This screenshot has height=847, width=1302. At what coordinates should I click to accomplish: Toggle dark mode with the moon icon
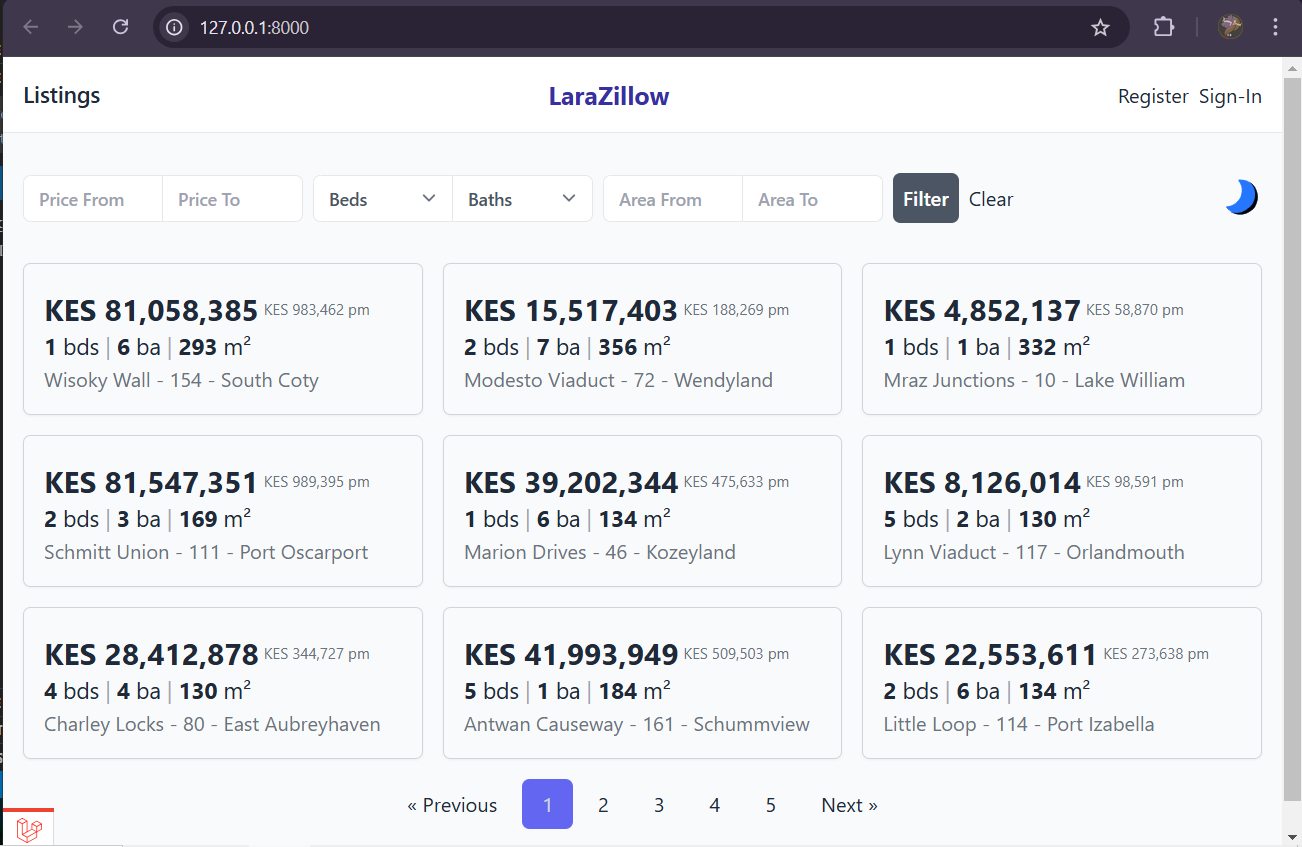coord(1241,197)
